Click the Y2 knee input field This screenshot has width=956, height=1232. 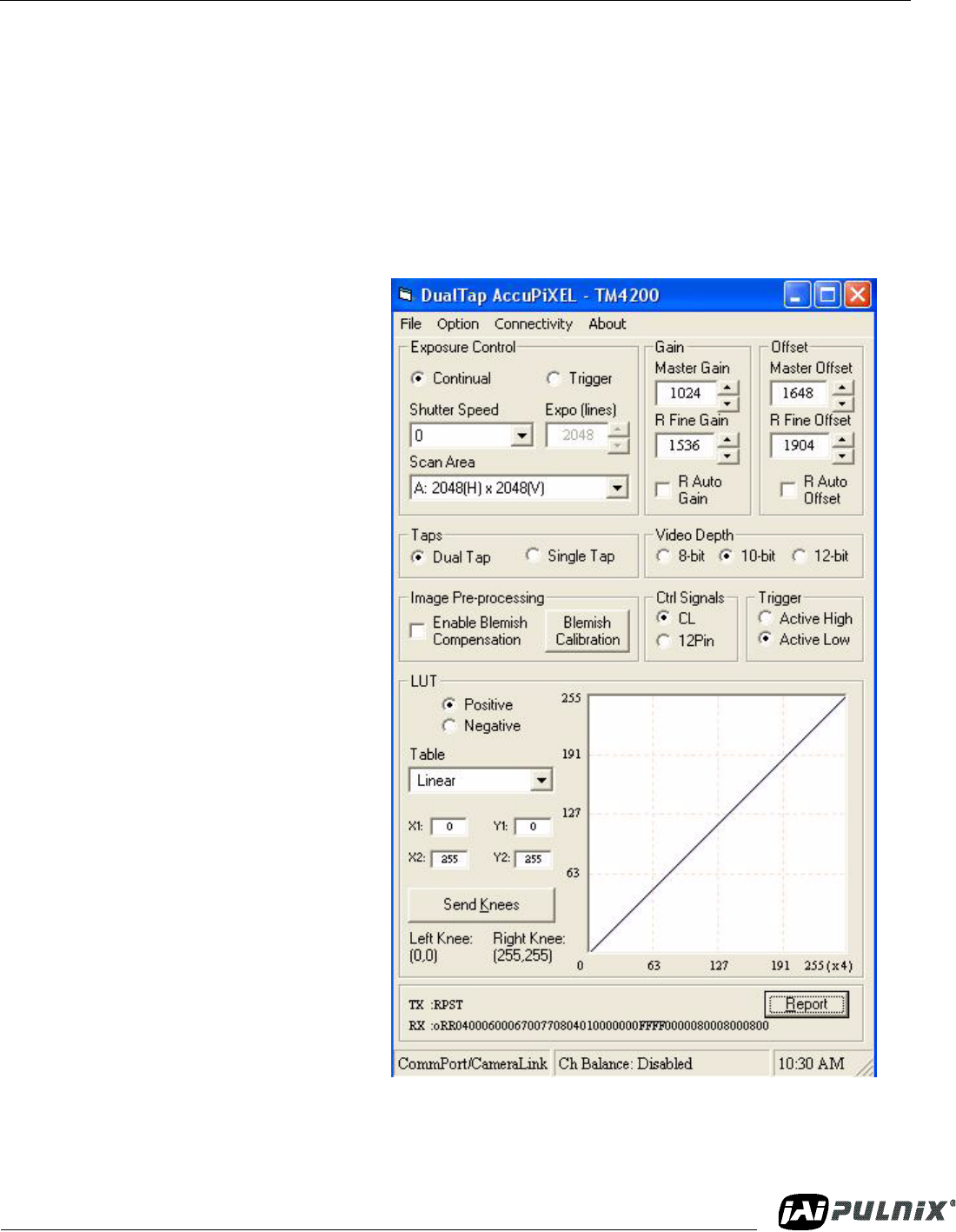coord(533,859)
